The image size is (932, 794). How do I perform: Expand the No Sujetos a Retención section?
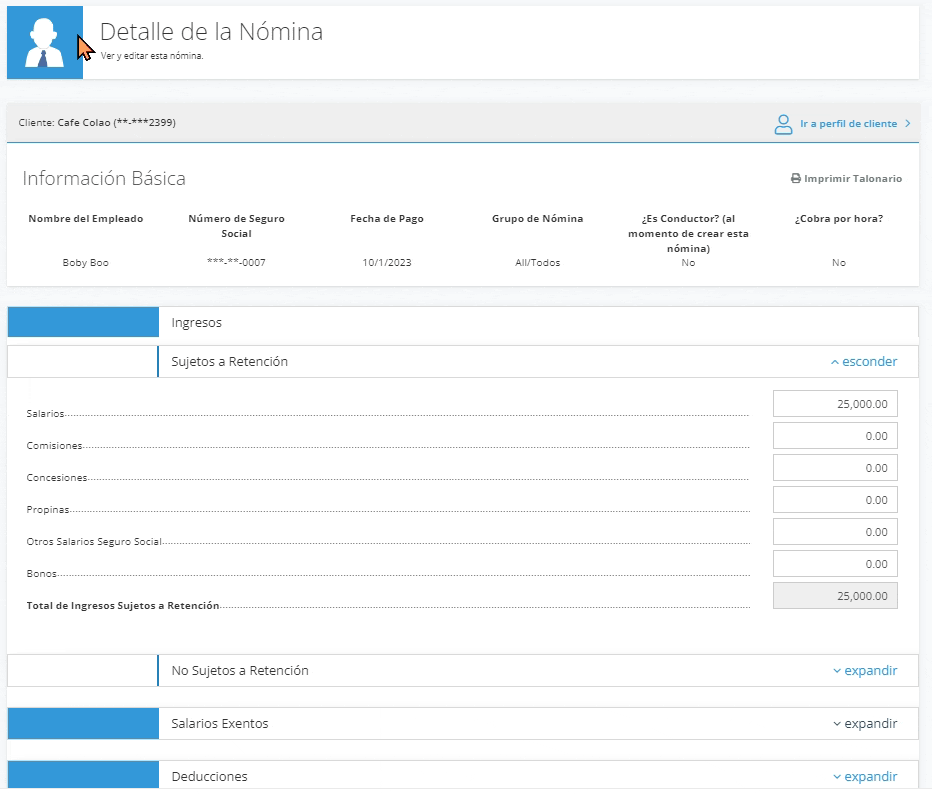[x=865, y=670]
